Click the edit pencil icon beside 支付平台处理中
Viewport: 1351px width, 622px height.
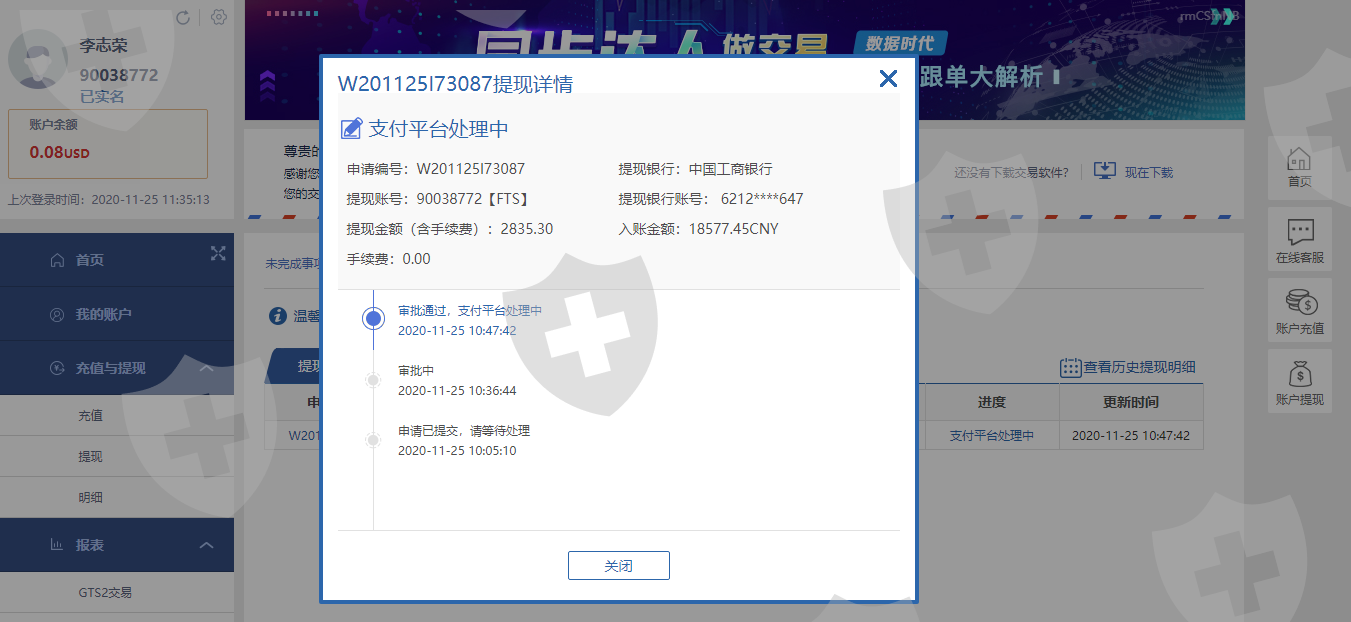[x=351, y=128]
